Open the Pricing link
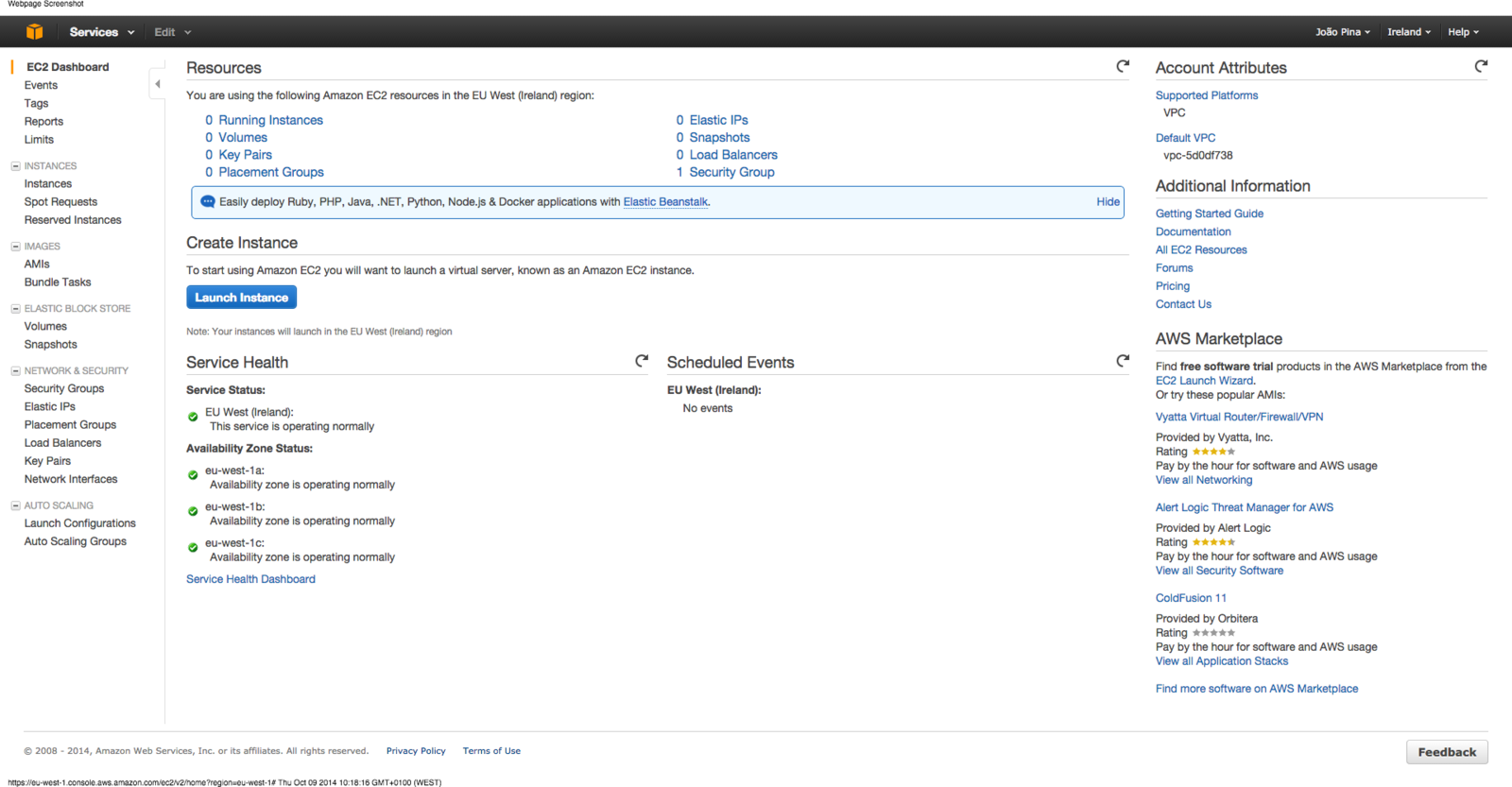Image resolution: width=1512 pixels, height=787 pixels. pyautogui.click(x=1173, y=286)
